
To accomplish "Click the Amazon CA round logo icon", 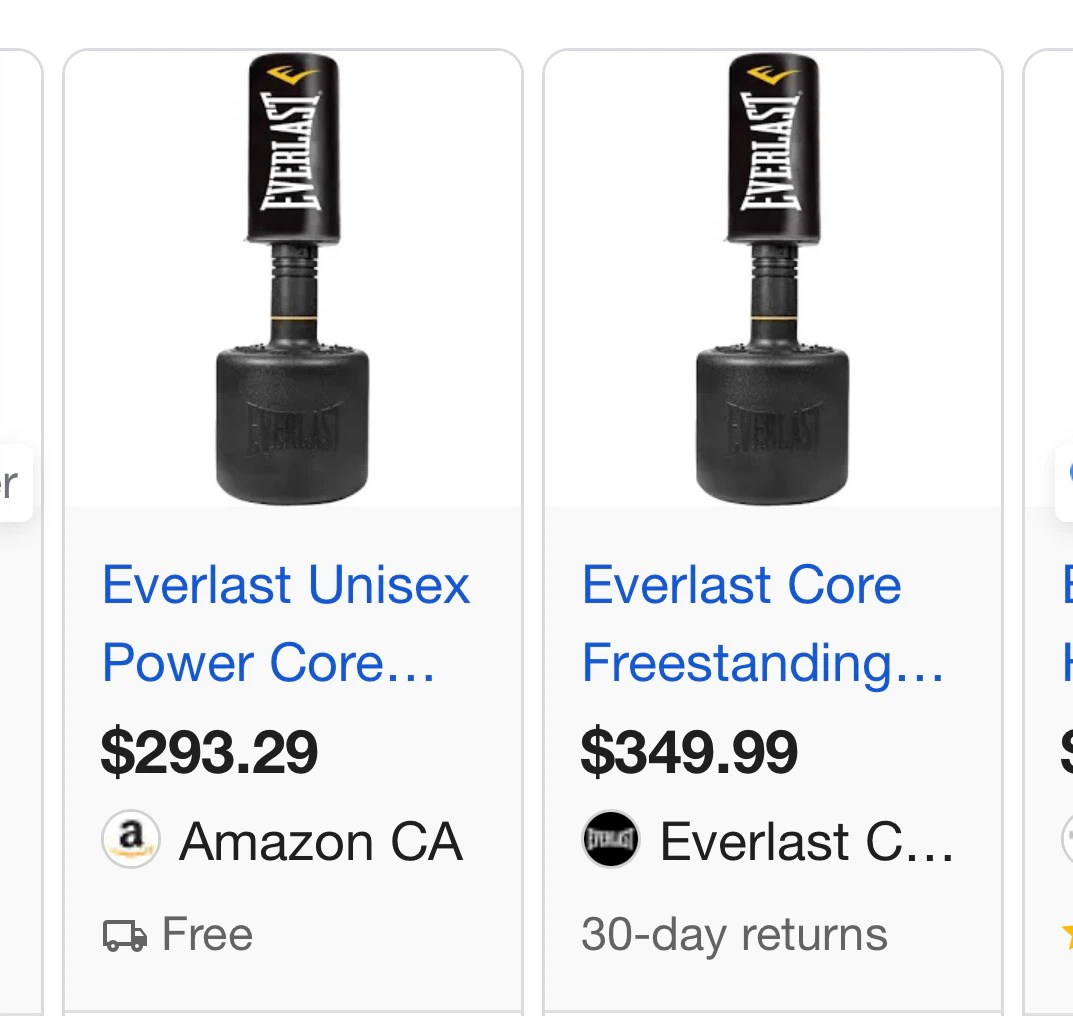I will tap(131, 839).
